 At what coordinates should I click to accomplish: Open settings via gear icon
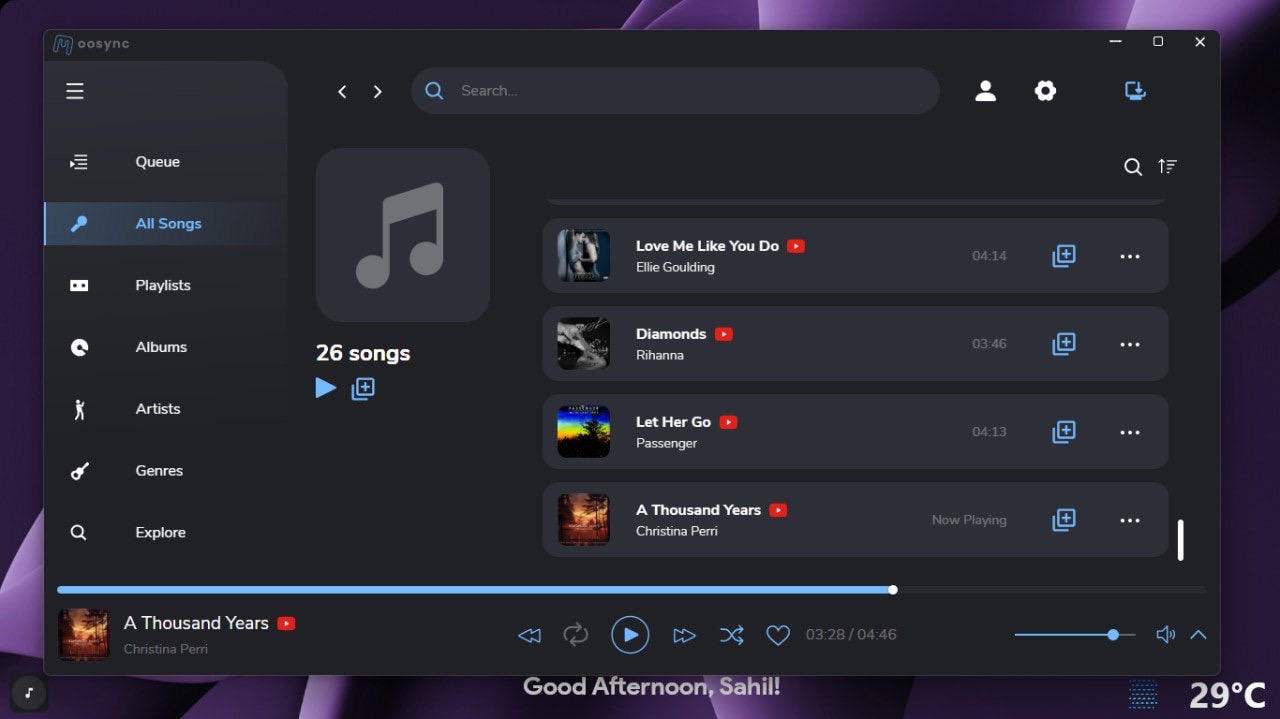(x=1045, y=91)
